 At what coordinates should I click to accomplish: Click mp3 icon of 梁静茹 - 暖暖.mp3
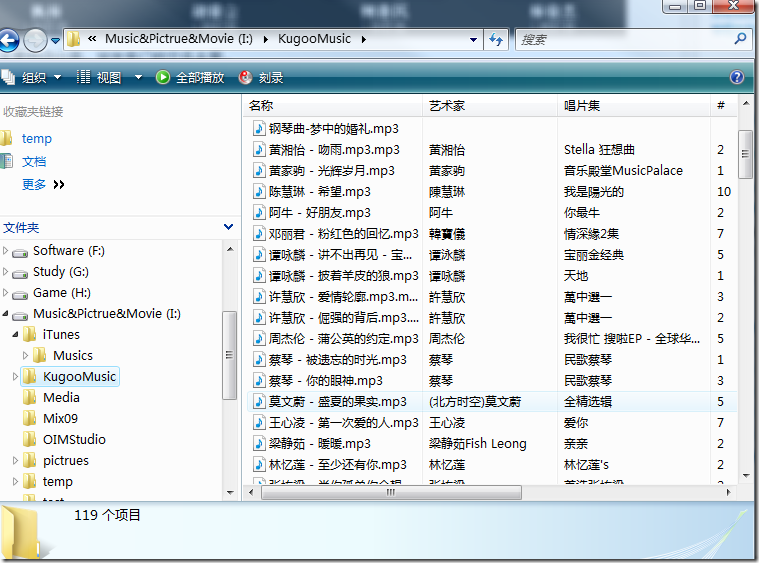[259, 443]
